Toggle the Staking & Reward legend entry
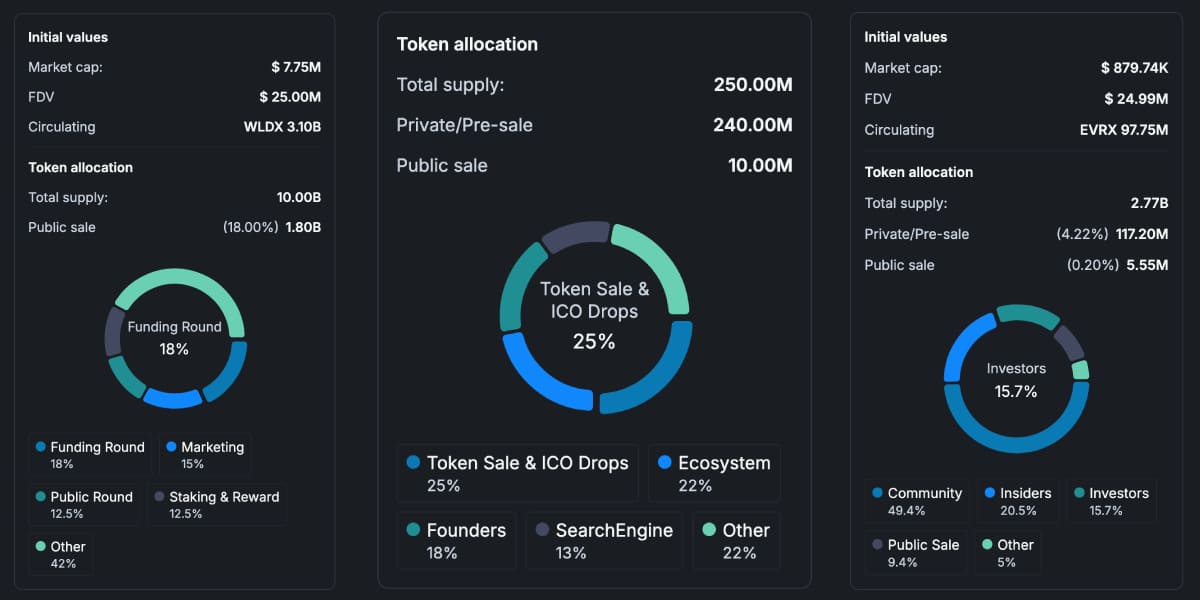This screenshot has height=600, width=1200. 217,505
